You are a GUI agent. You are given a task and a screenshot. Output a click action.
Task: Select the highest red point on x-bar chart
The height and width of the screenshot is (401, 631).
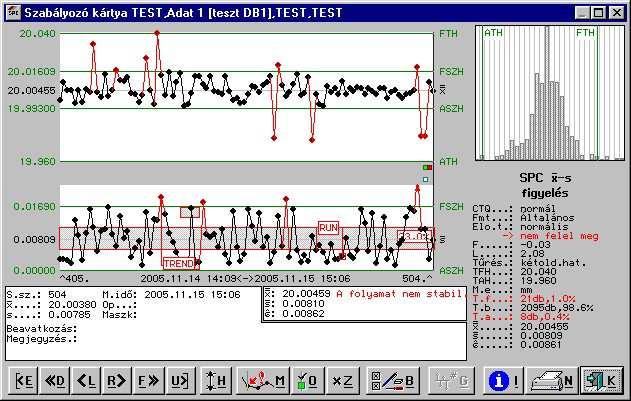(x=157, y=33)
